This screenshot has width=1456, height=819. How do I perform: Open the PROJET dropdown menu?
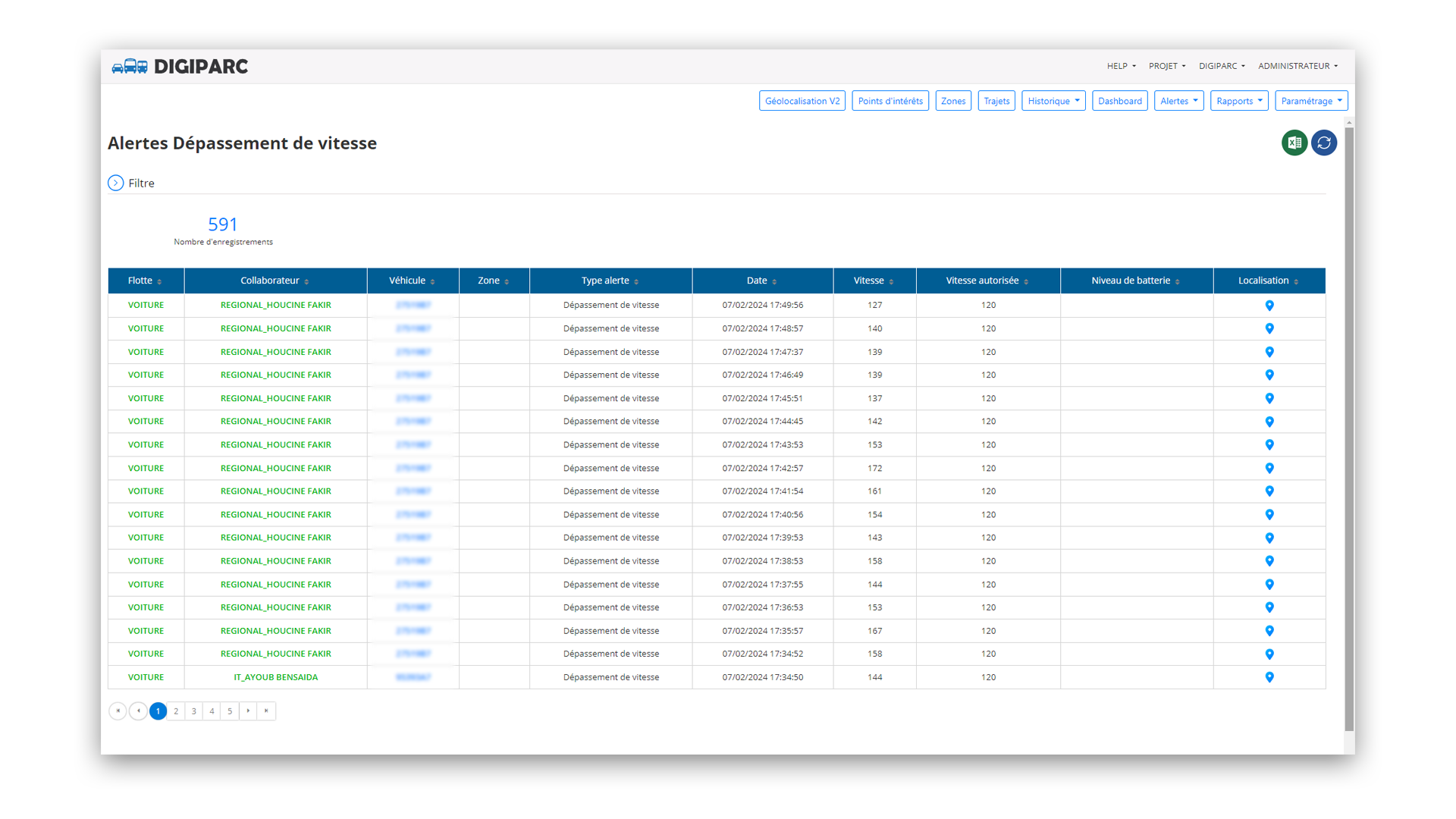[x=1166, y=66]
